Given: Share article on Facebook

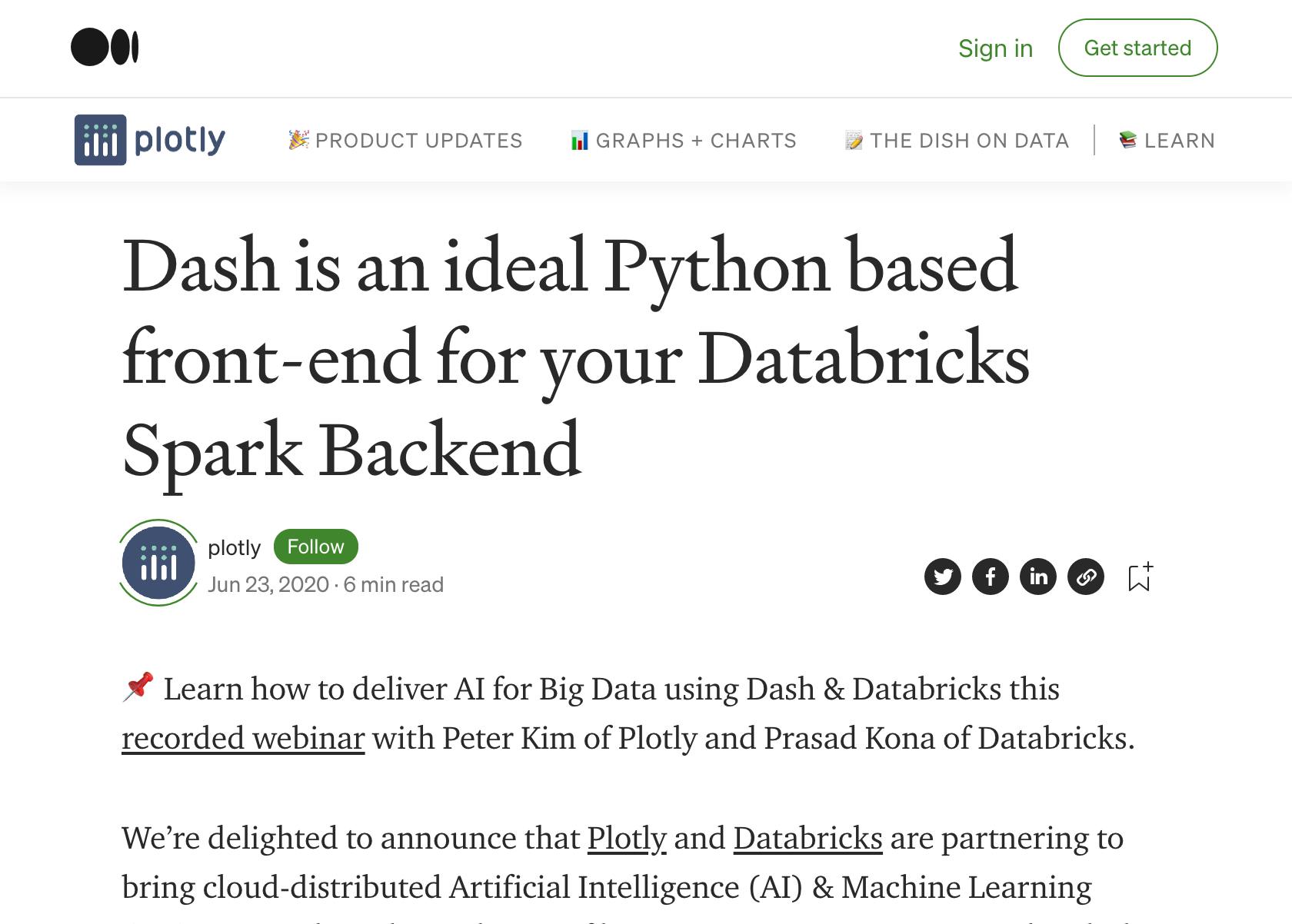Looking at the screenshot, I should 991,577.
